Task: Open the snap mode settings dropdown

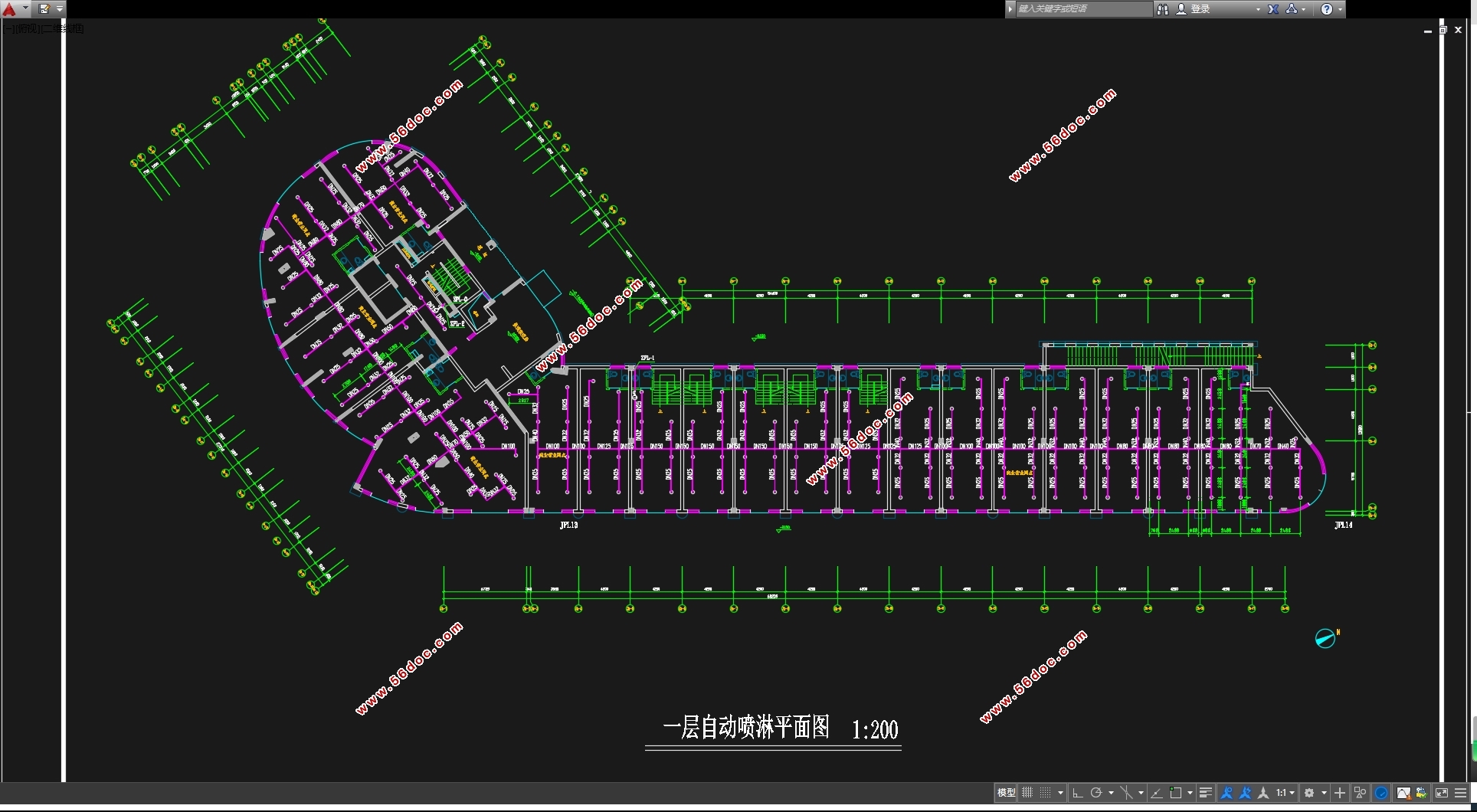Action: click(1060, 793)
